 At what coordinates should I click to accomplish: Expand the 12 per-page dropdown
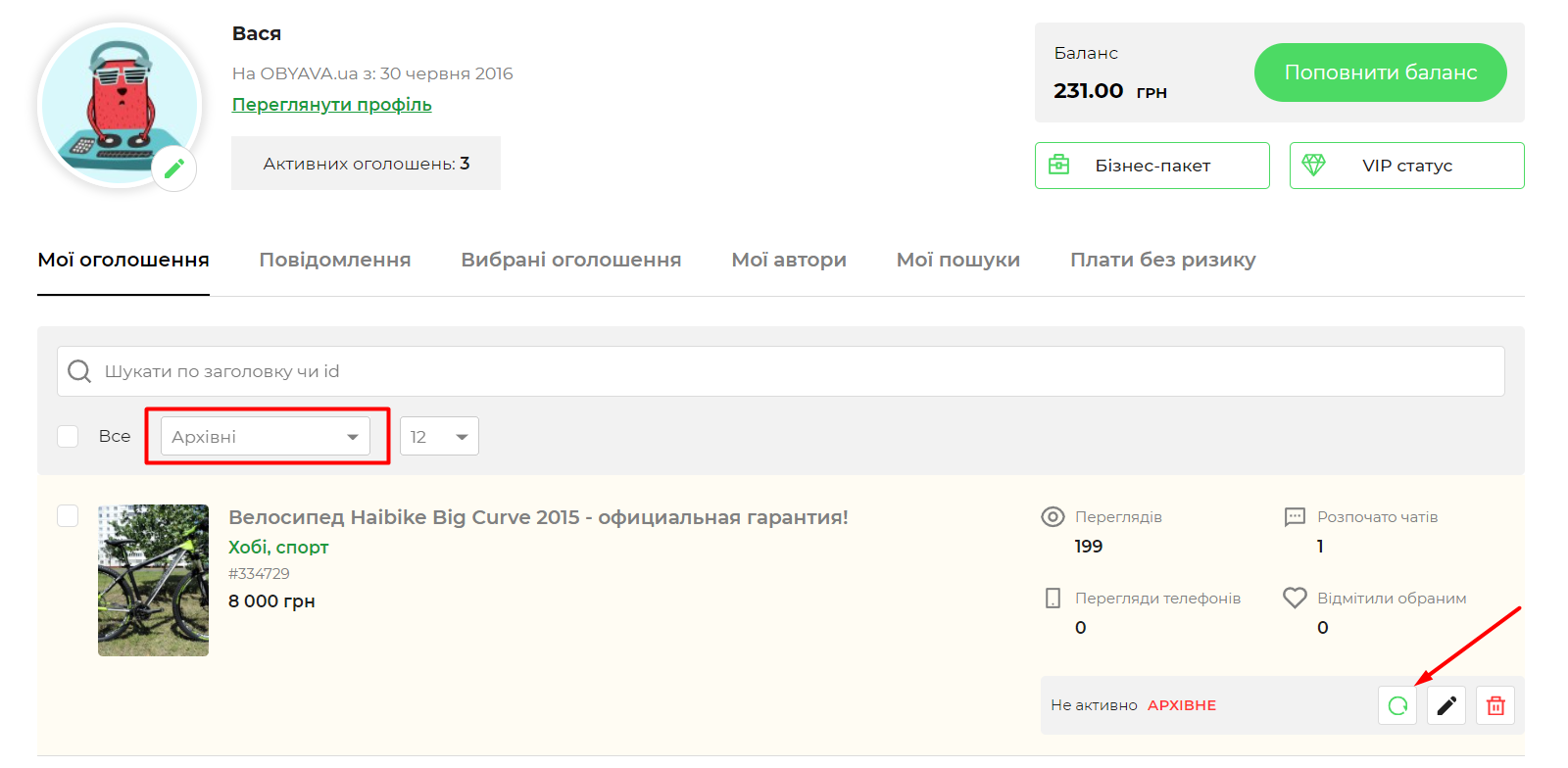pos(439,437)
